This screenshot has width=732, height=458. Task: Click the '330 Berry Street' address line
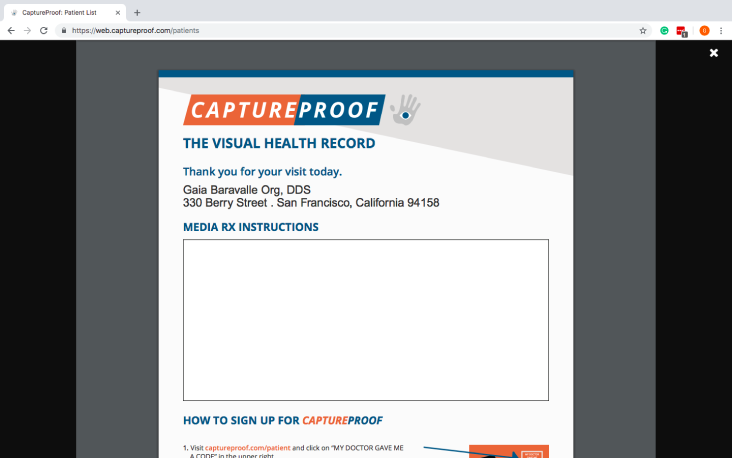point(311,203)
